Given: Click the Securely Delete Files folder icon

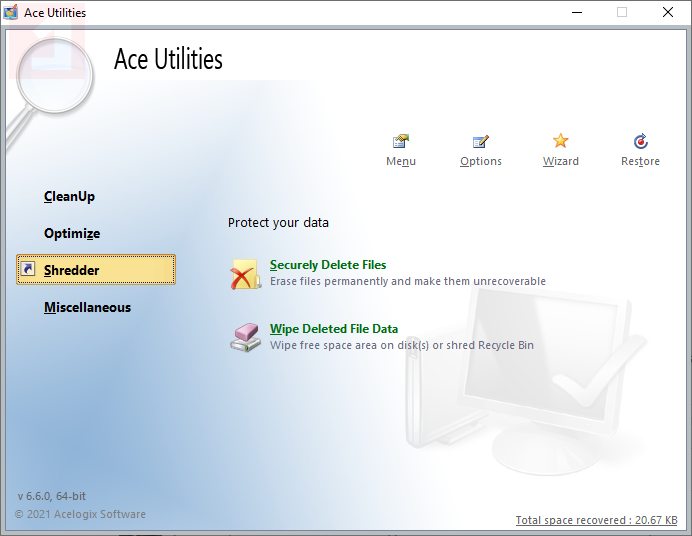Looking at the screenshot, I should [245, 274].
